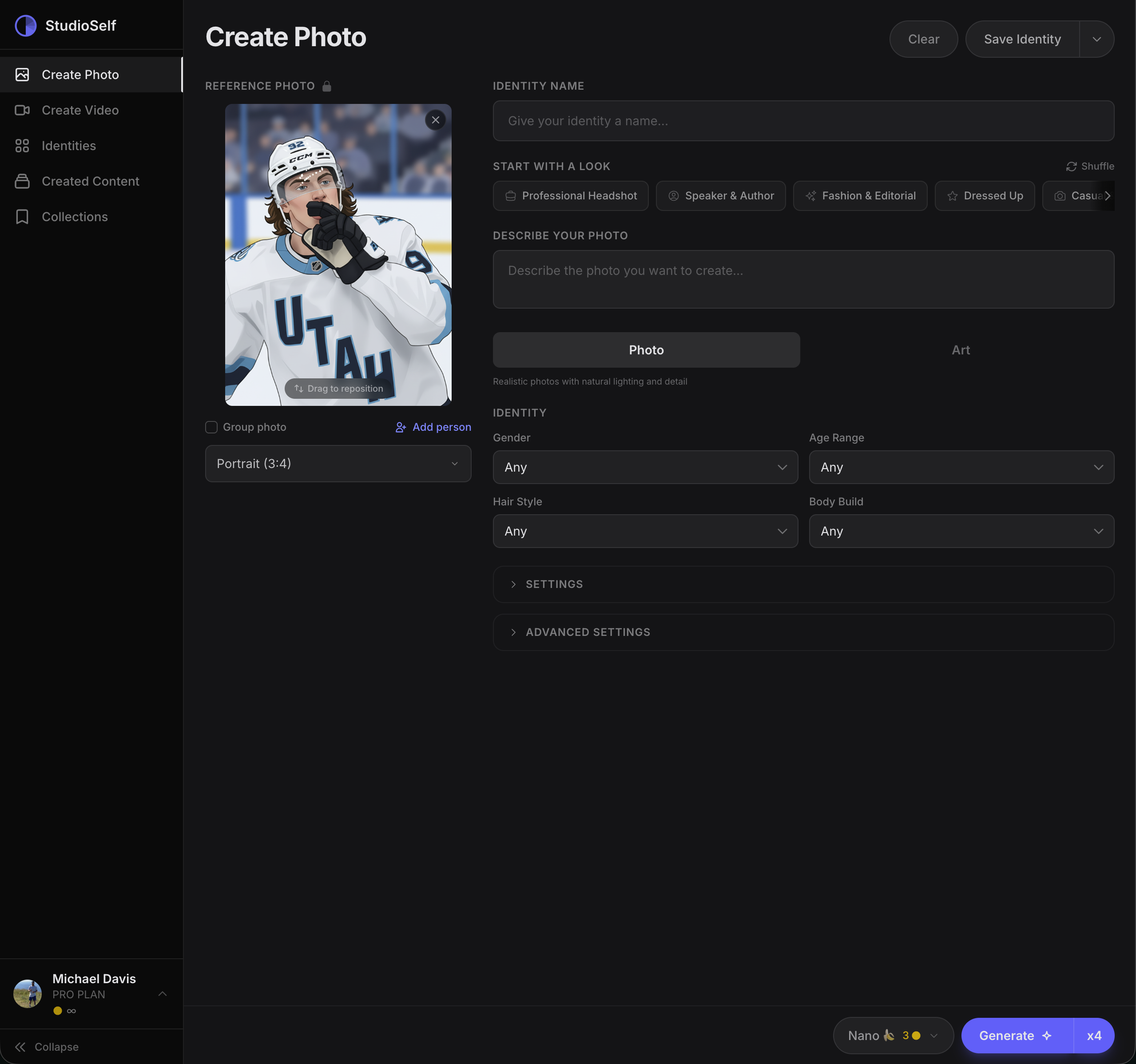Click the StudioSelf logo icon

click(x=25, y=26)
